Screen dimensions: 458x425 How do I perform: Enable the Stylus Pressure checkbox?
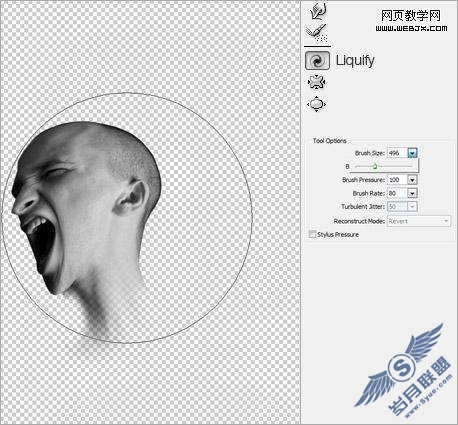point(312,234)
